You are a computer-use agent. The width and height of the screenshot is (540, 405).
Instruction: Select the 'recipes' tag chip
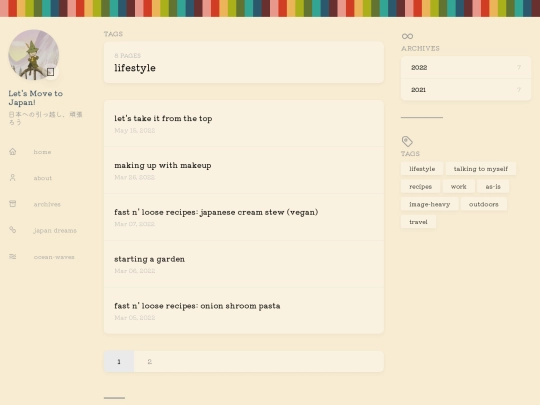(x=420, y=186)
